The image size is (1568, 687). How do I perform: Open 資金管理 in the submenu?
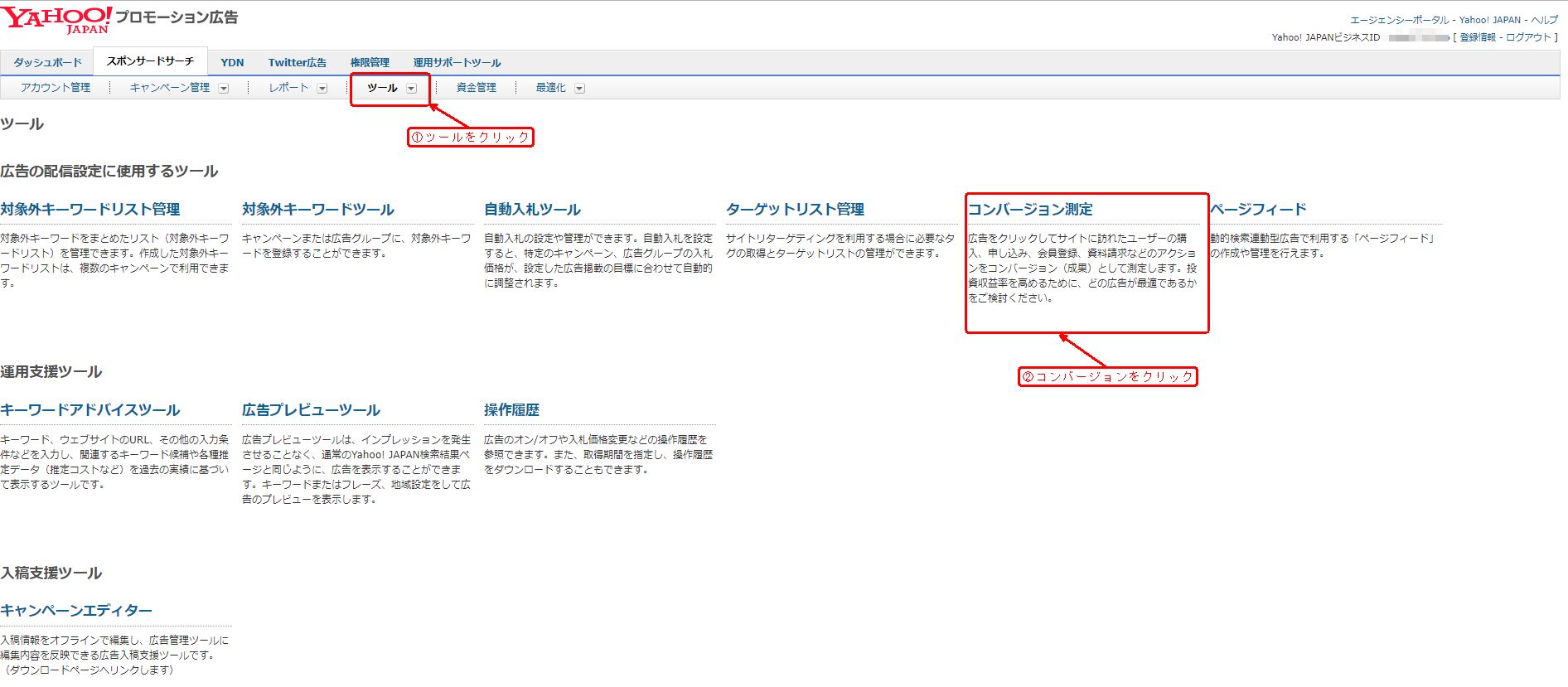click(477, 88)
